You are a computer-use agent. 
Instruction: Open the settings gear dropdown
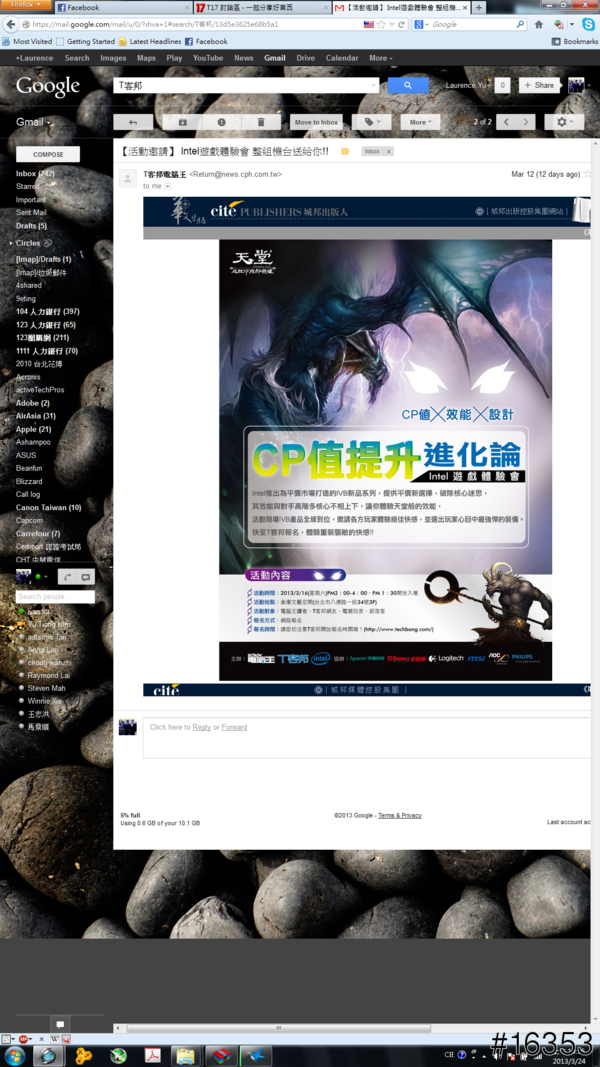click(567, 122)
